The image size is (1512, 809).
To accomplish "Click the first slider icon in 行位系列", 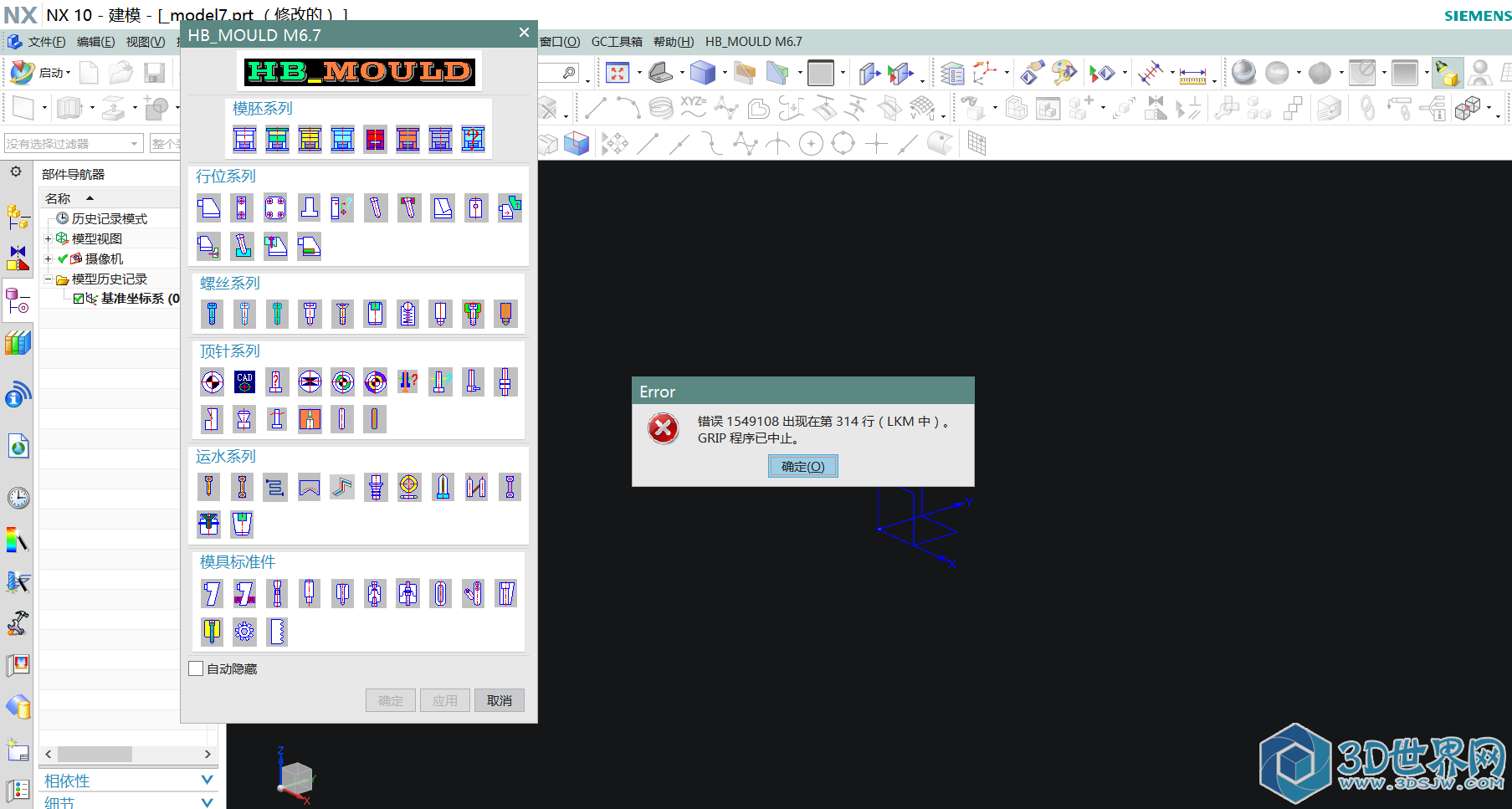I will 208,207.
